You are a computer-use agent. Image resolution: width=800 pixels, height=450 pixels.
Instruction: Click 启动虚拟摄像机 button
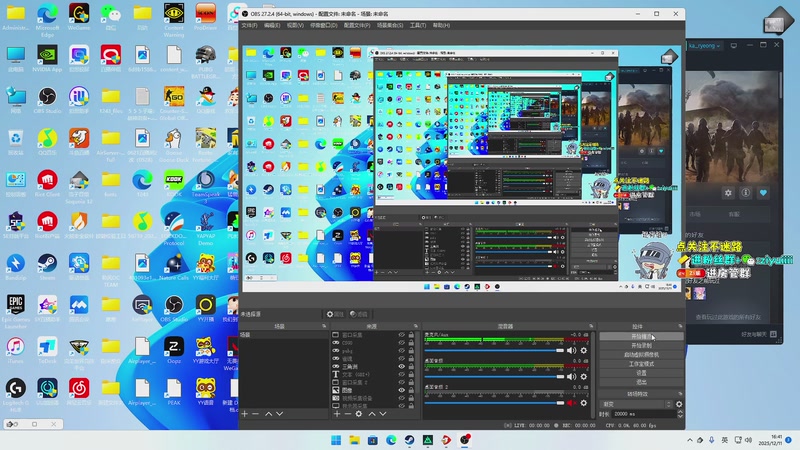(x=641, y=355)
